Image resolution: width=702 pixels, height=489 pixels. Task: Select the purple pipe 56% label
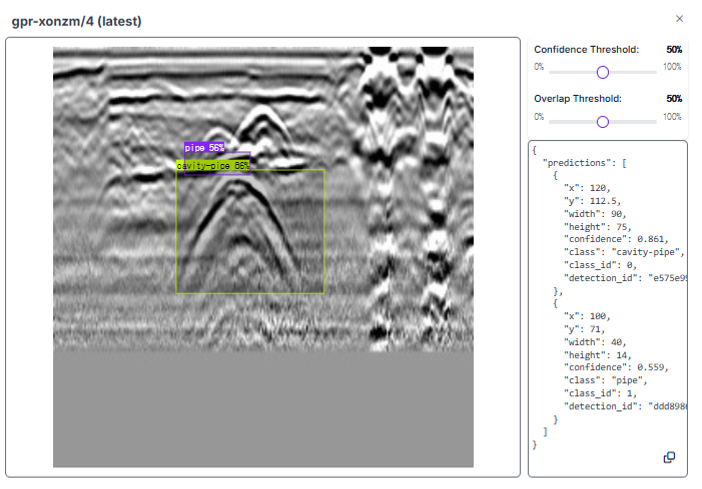tap(204, 148)
